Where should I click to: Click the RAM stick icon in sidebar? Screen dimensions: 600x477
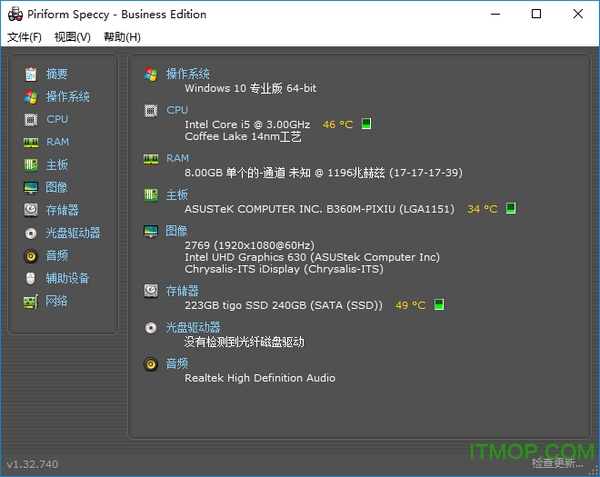31,142
